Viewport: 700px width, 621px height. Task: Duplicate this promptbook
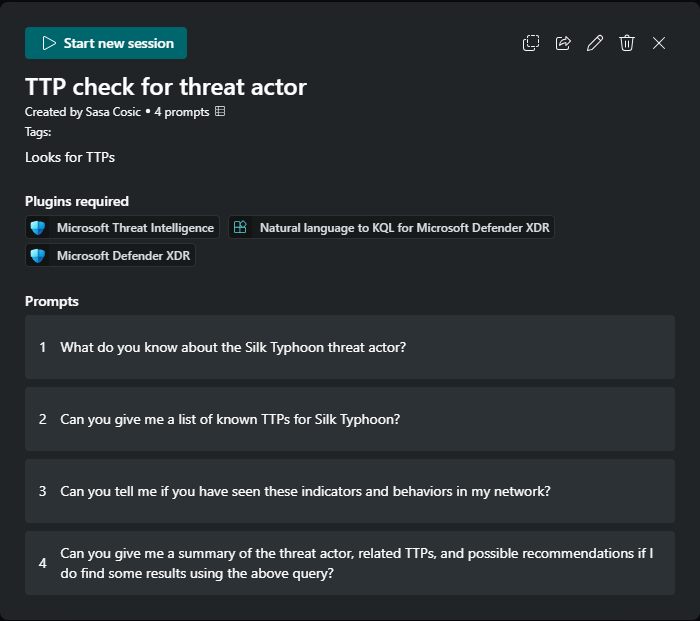(x=531, y=43)
